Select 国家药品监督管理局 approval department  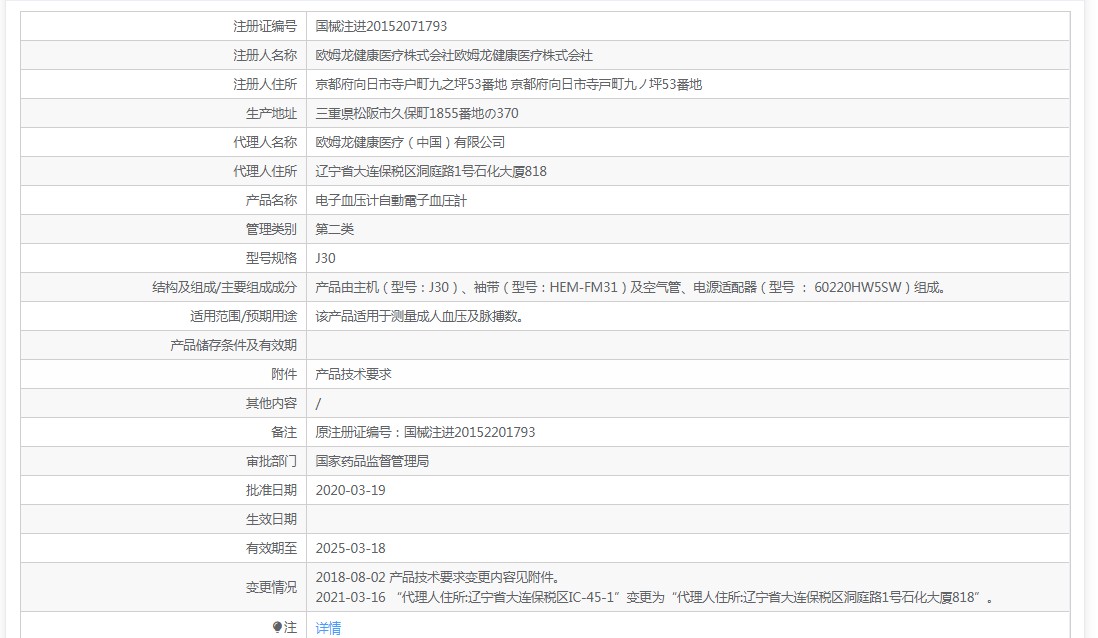pyautogui.click(x=375, y=461)
